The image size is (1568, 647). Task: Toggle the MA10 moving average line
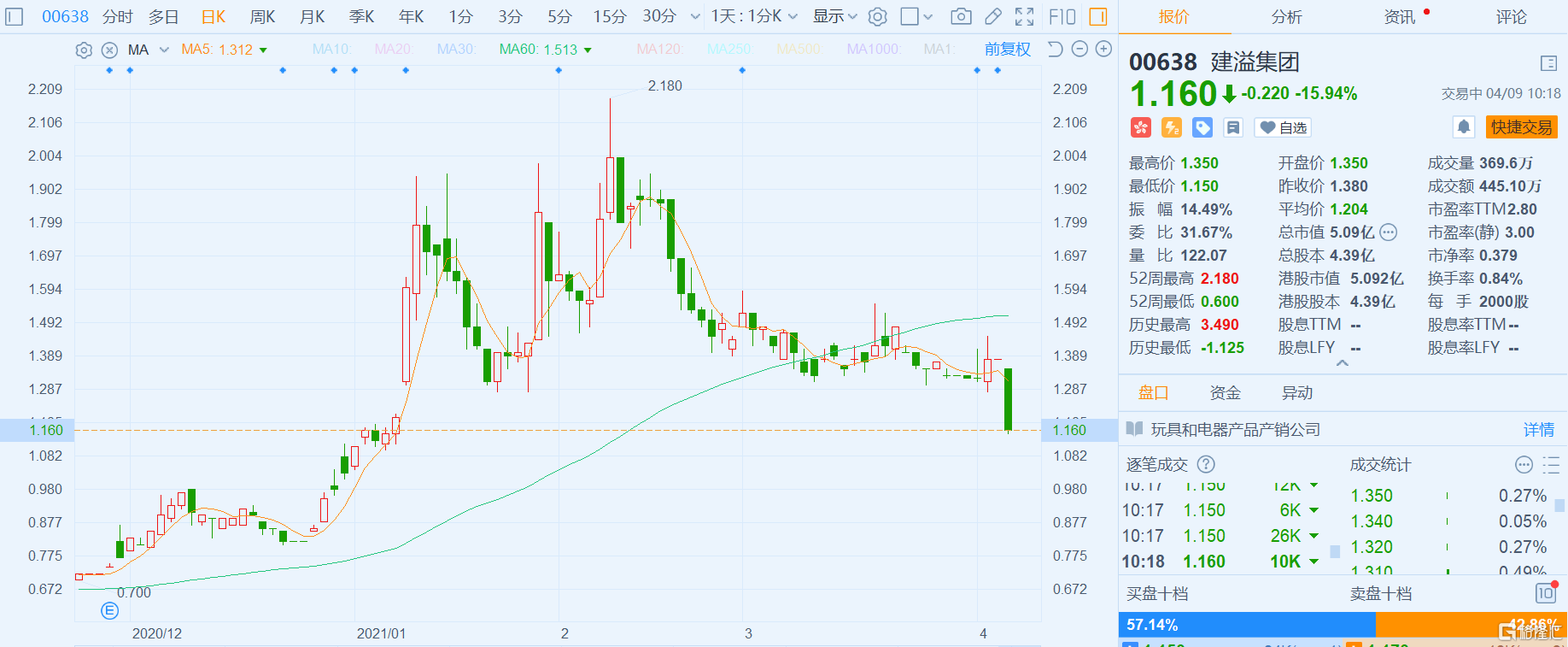331,50
